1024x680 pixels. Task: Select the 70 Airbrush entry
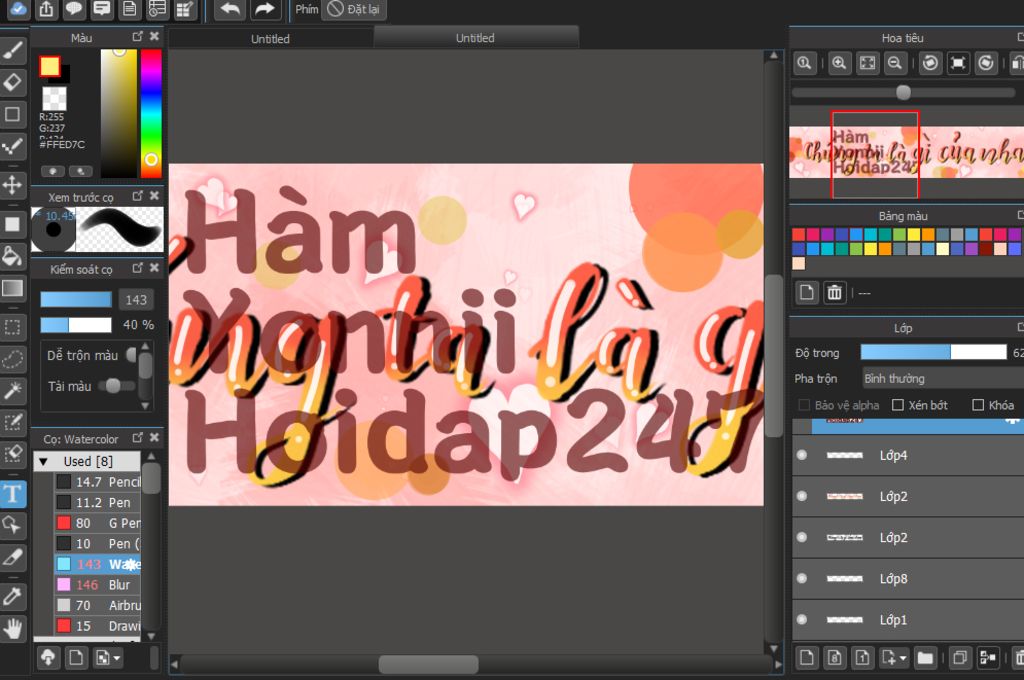click(98, 606)
